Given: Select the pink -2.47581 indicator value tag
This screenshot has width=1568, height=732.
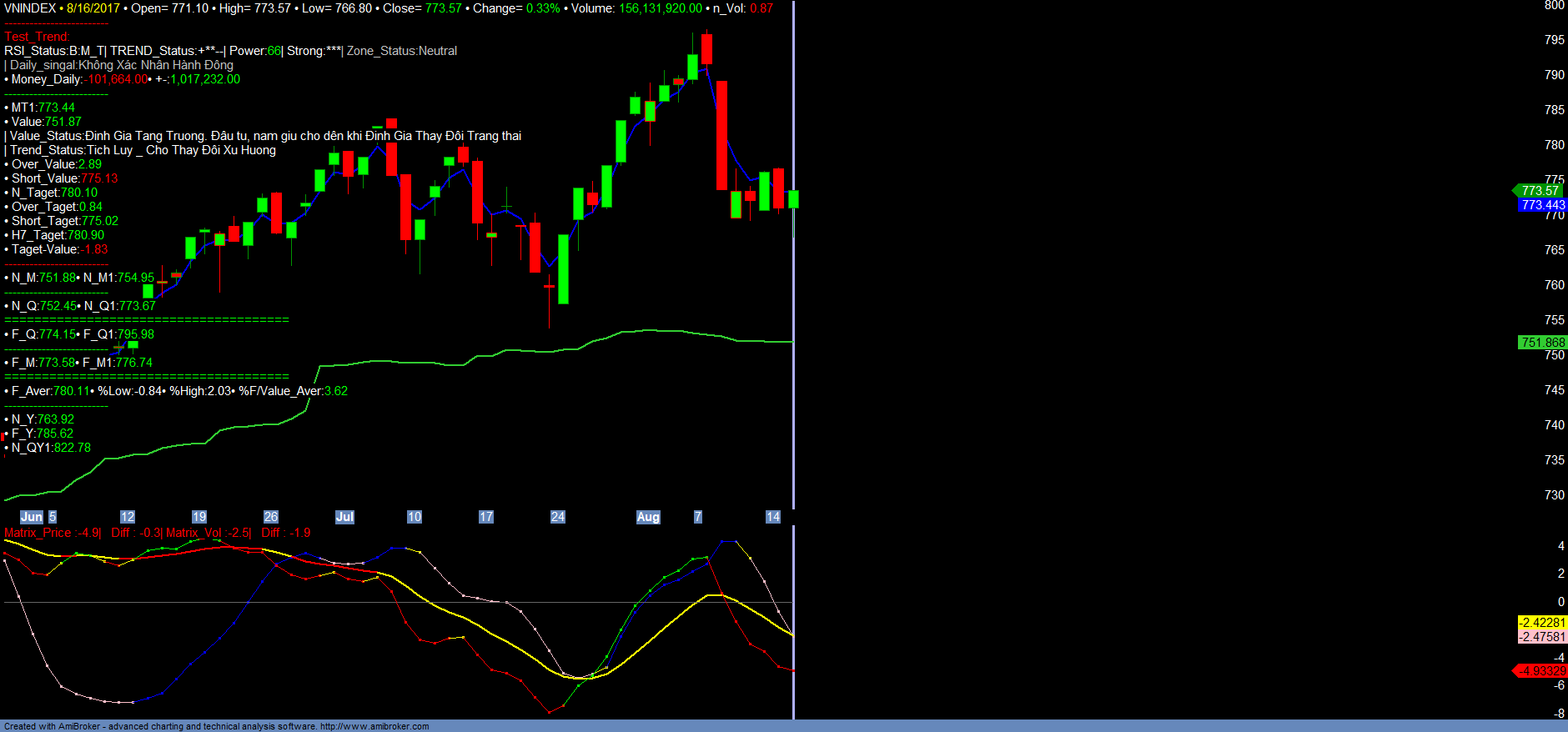Looking at the screenshot, I should (1542, 637).
